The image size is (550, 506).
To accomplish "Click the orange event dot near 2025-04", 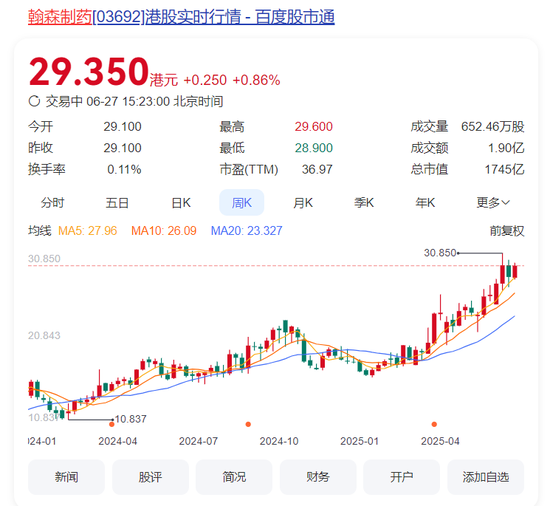I will pyautogui.click(x=434, y=424).
